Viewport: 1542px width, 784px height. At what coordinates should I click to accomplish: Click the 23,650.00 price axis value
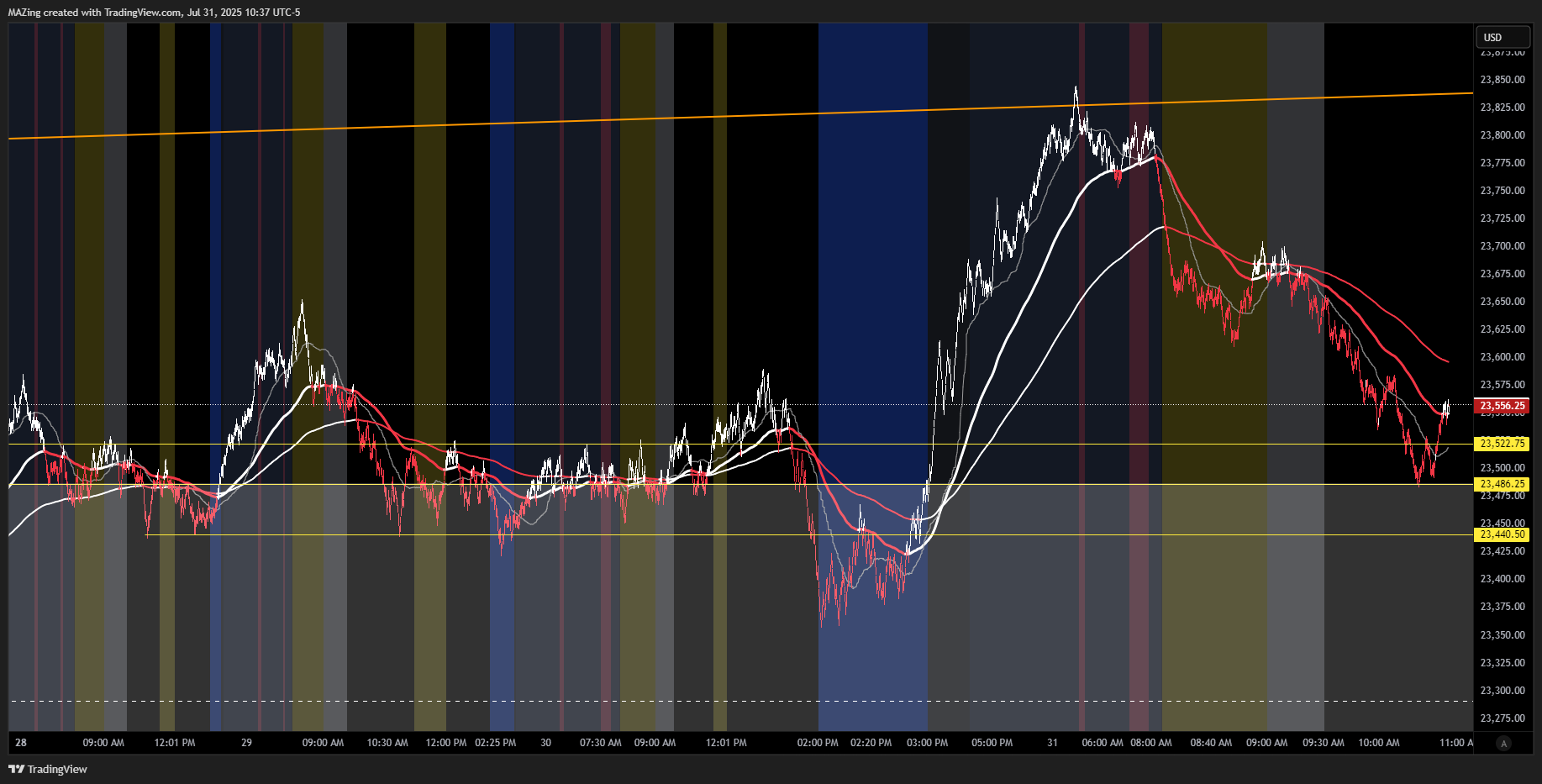1503,302
